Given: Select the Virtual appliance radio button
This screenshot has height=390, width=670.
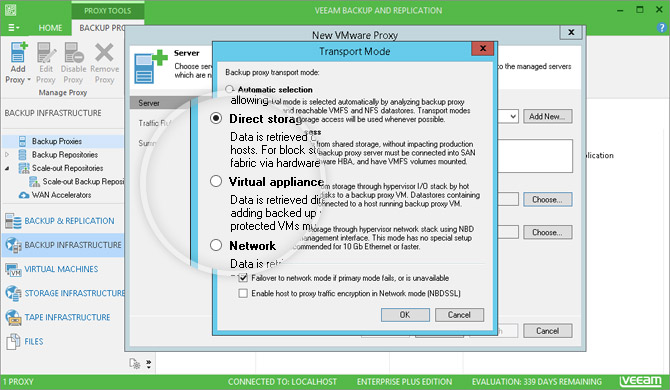Looking at the screenshot, I should 216,181.
